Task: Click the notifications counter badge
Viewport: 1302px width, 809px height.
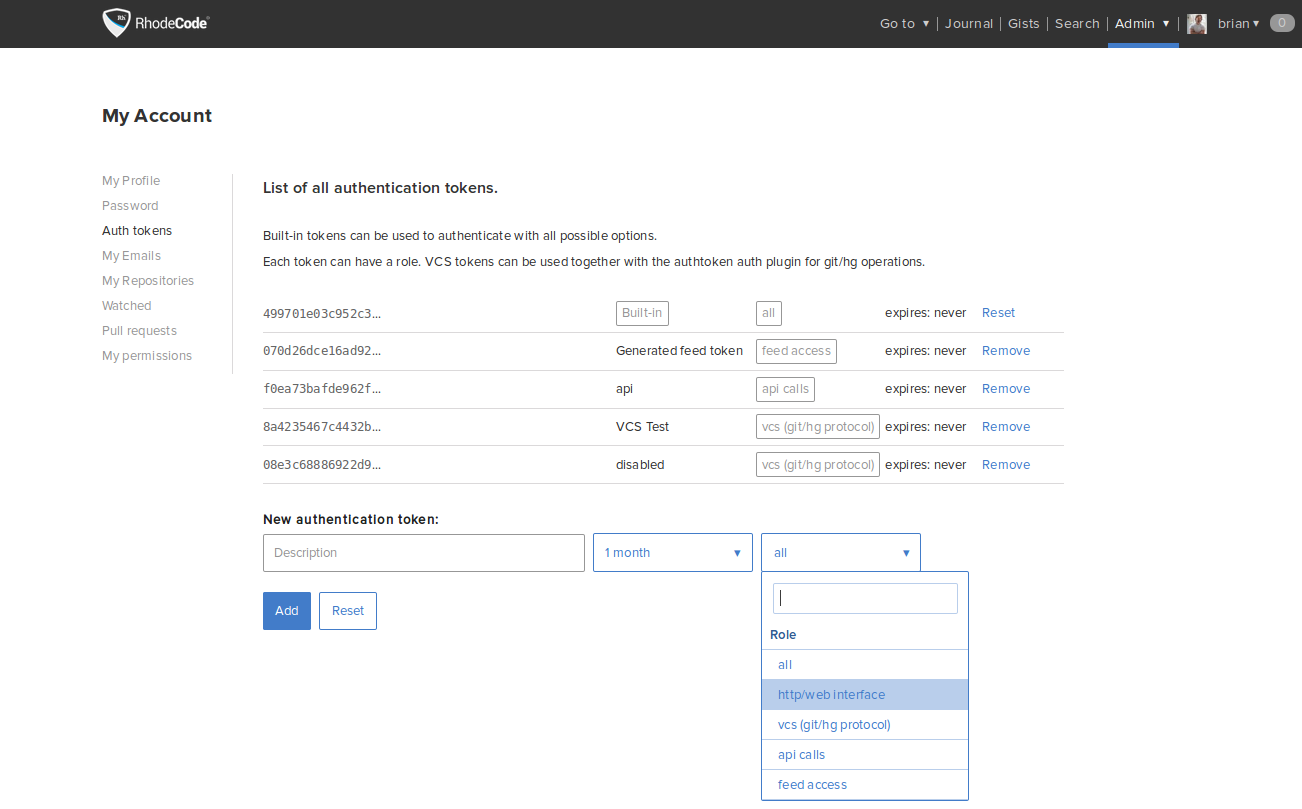Action: (x=1281, y=23)
